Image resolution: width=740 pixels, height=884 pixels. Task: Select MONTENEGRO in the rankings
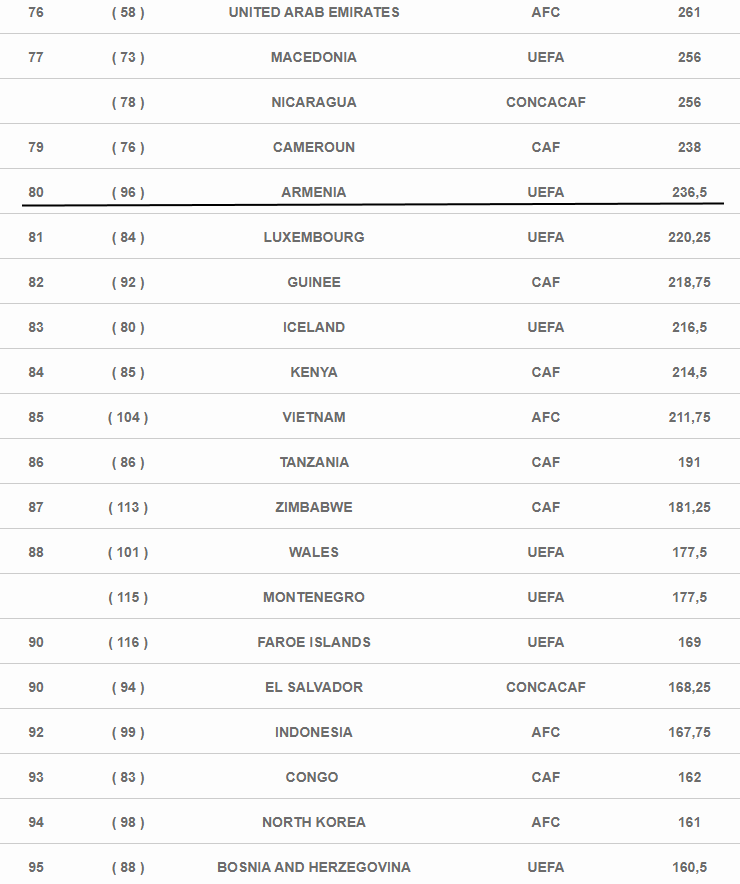click(x=314, y=598)
